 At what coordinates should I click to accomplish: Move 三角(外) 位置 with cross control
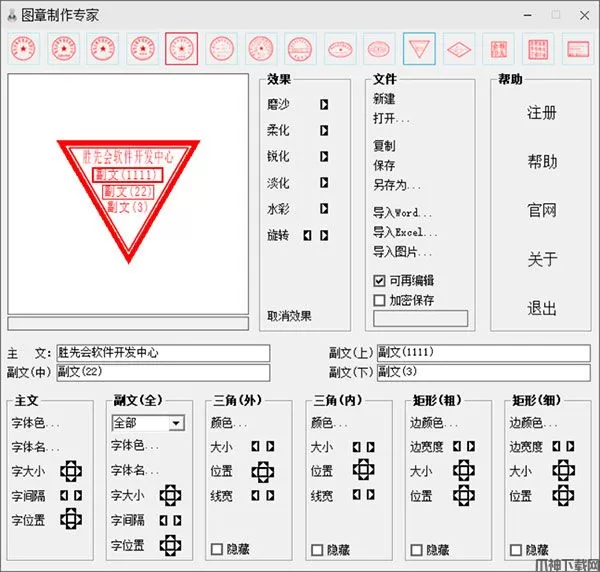(262, 472)
